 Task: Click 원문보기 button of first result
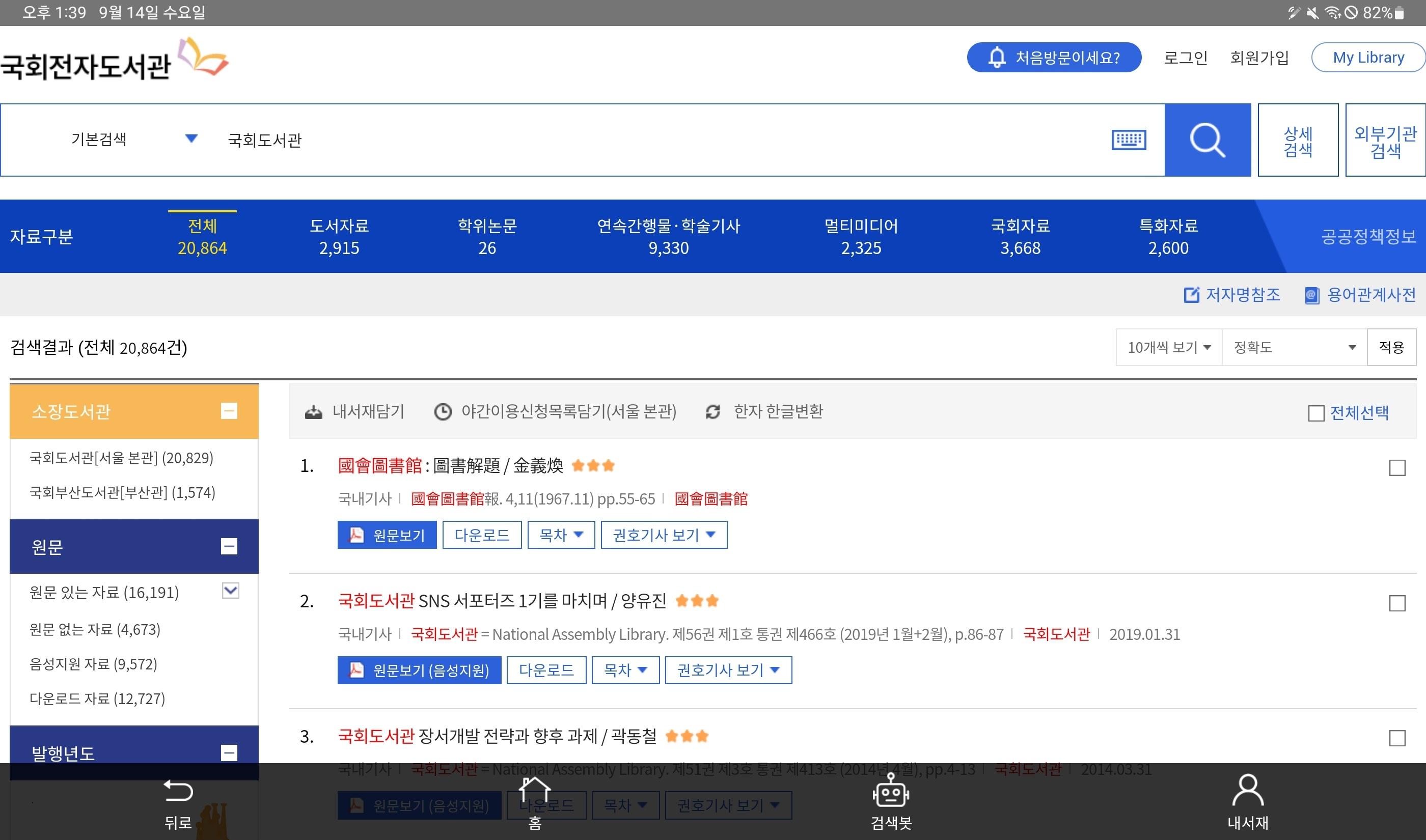pos(387,535)
